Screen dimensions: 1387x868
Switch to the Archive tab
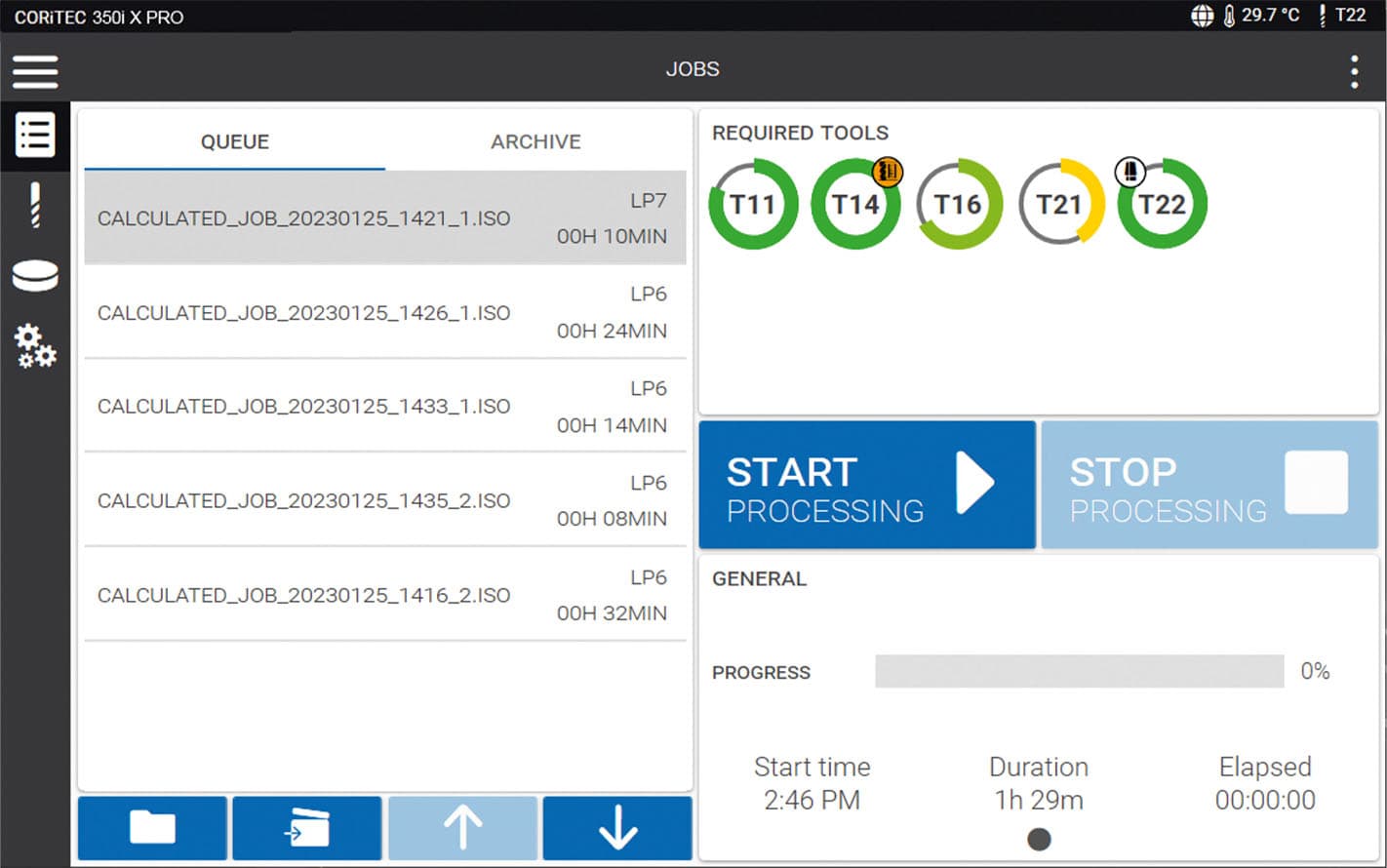point(535,142)
